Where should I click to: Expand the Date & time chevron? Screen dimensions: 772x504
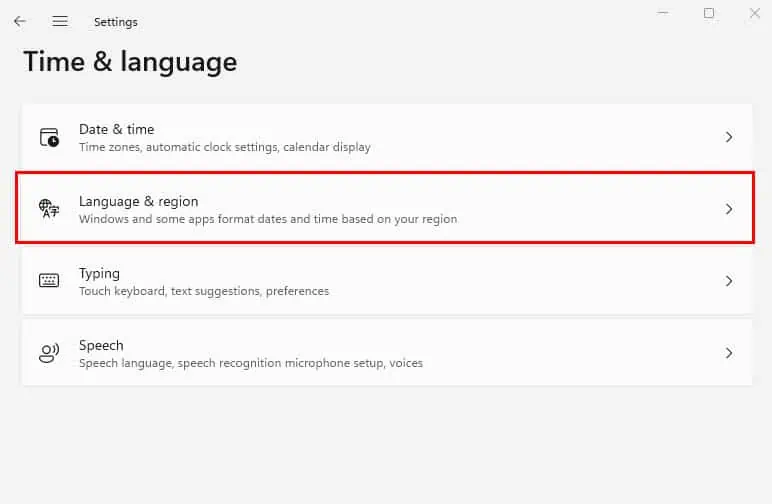pos(729,137)
